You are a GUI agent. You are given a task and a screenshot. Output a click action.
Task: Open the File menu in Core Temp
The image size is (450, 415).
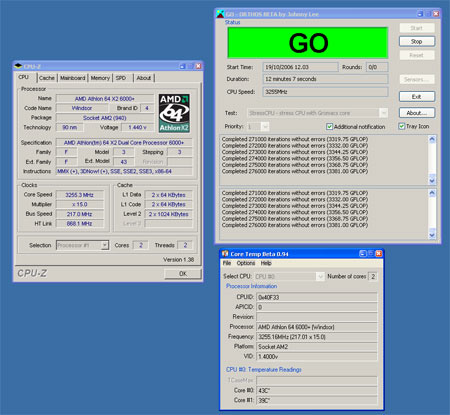pos(227,263)
